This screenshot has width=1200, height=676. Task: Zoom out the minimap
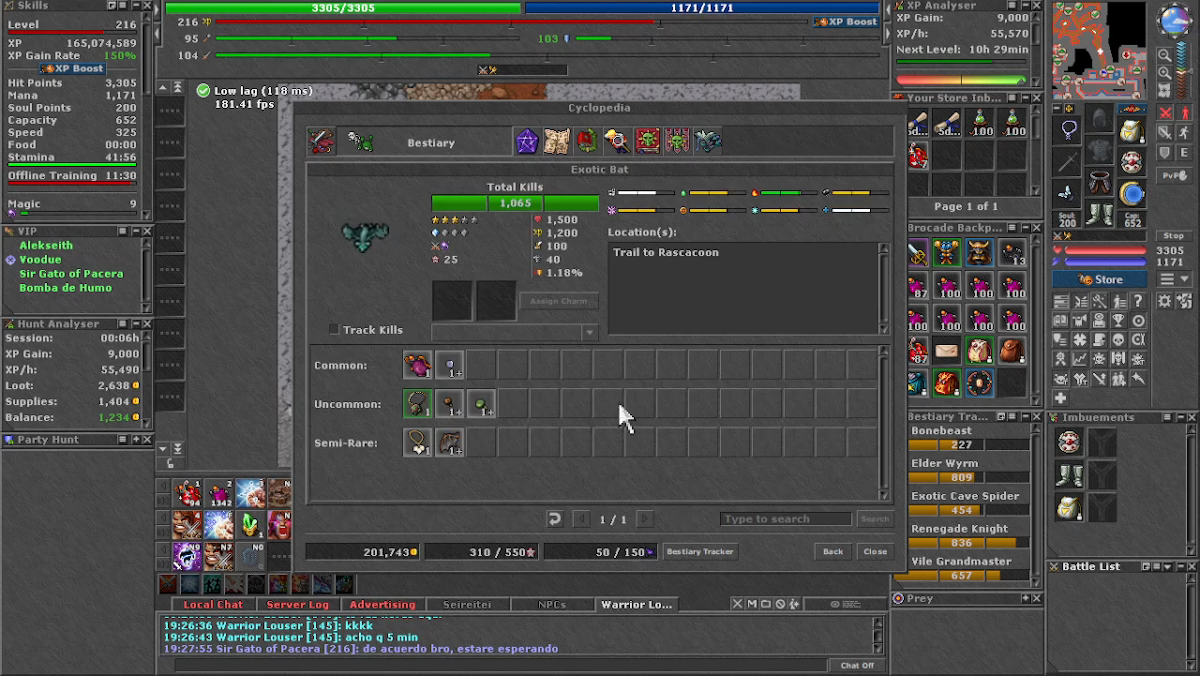[1165, 55]
